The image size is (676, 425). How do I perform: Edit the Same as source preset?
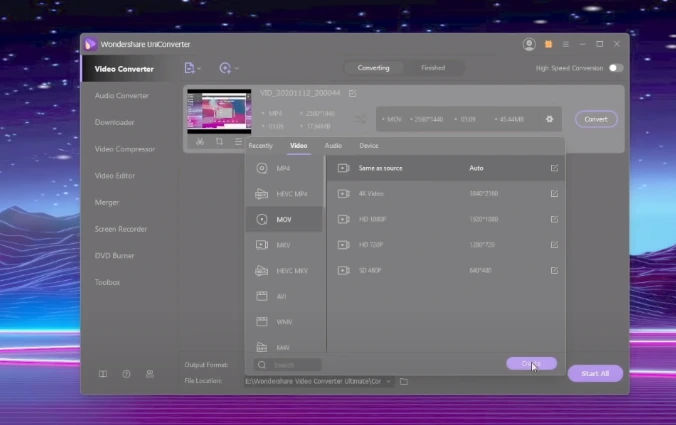(x=554, y=168)
